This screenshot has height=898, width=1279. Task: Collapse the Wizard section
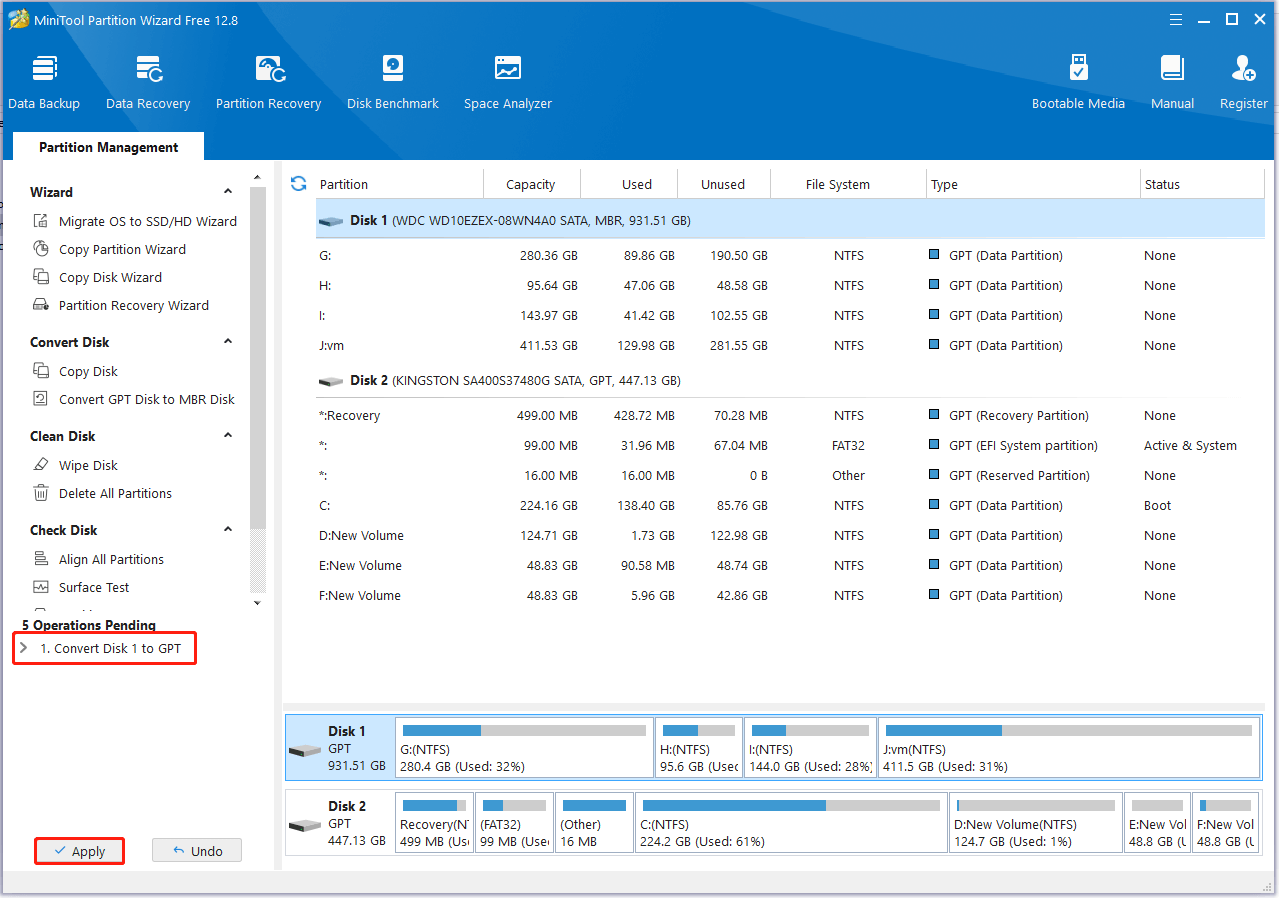pyautogui.click(x=228, y=192)
